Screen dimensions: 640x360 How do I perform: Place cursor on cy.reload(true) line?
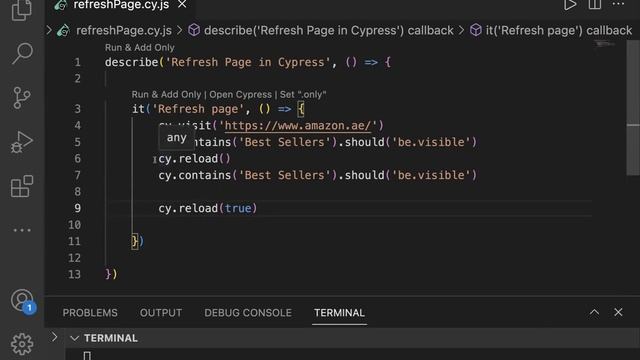(x=207, y=208)
